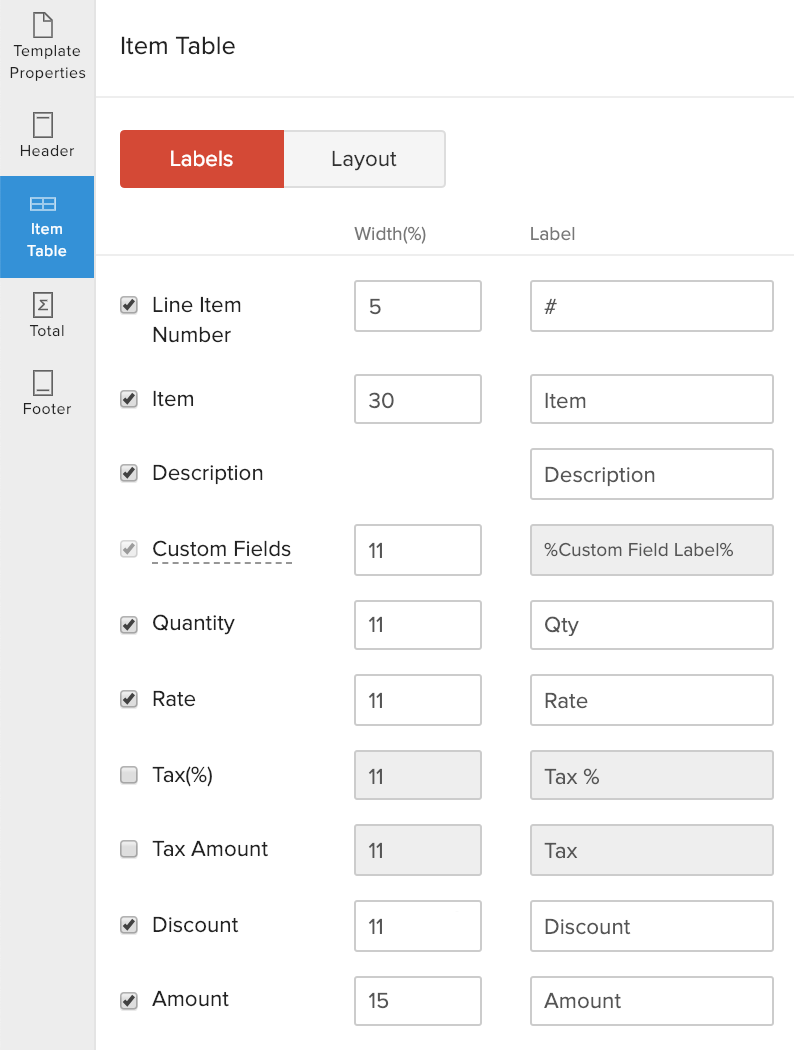This screenshot has height=1050, width=794.
Task: Click the Rate label input box
Action: pyautogui.click(x=651, y=700)
